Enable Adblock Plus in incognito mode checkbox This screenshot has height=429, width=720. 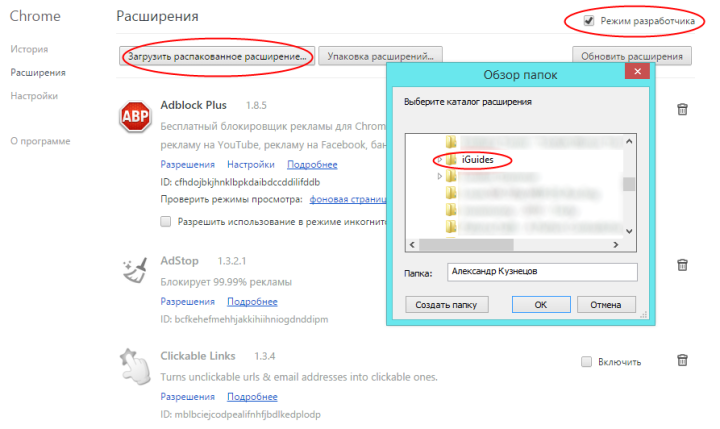(x=166, y=222)
